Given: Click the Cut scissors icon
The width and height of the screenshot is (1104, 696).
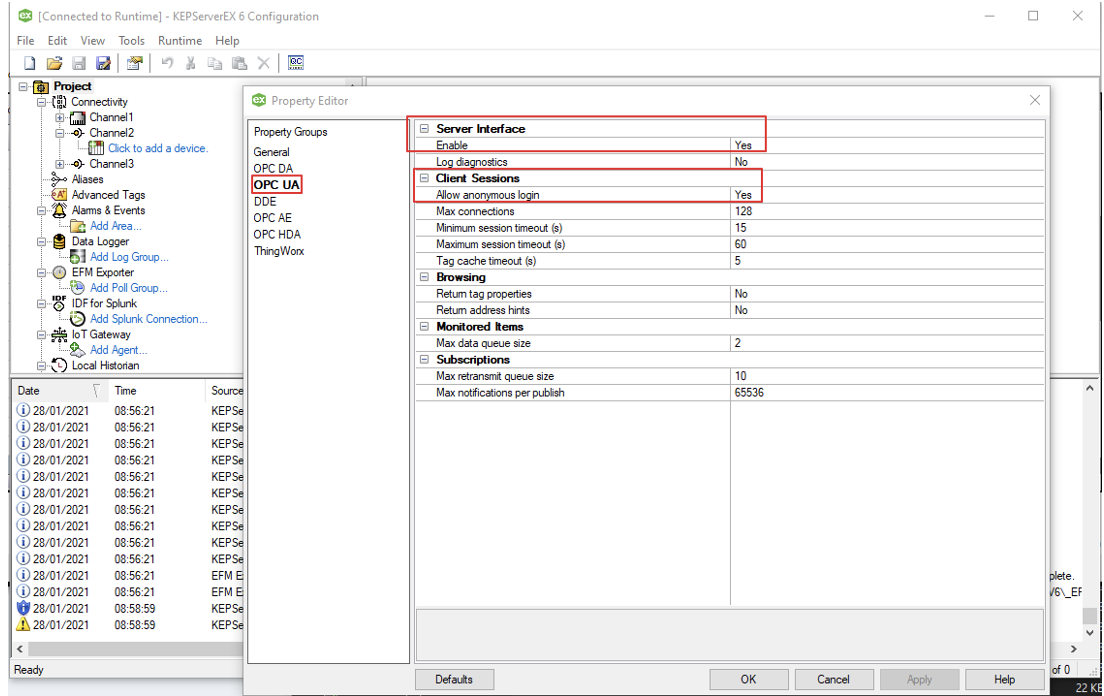Looking at the screenshot, I should [190, 63].
